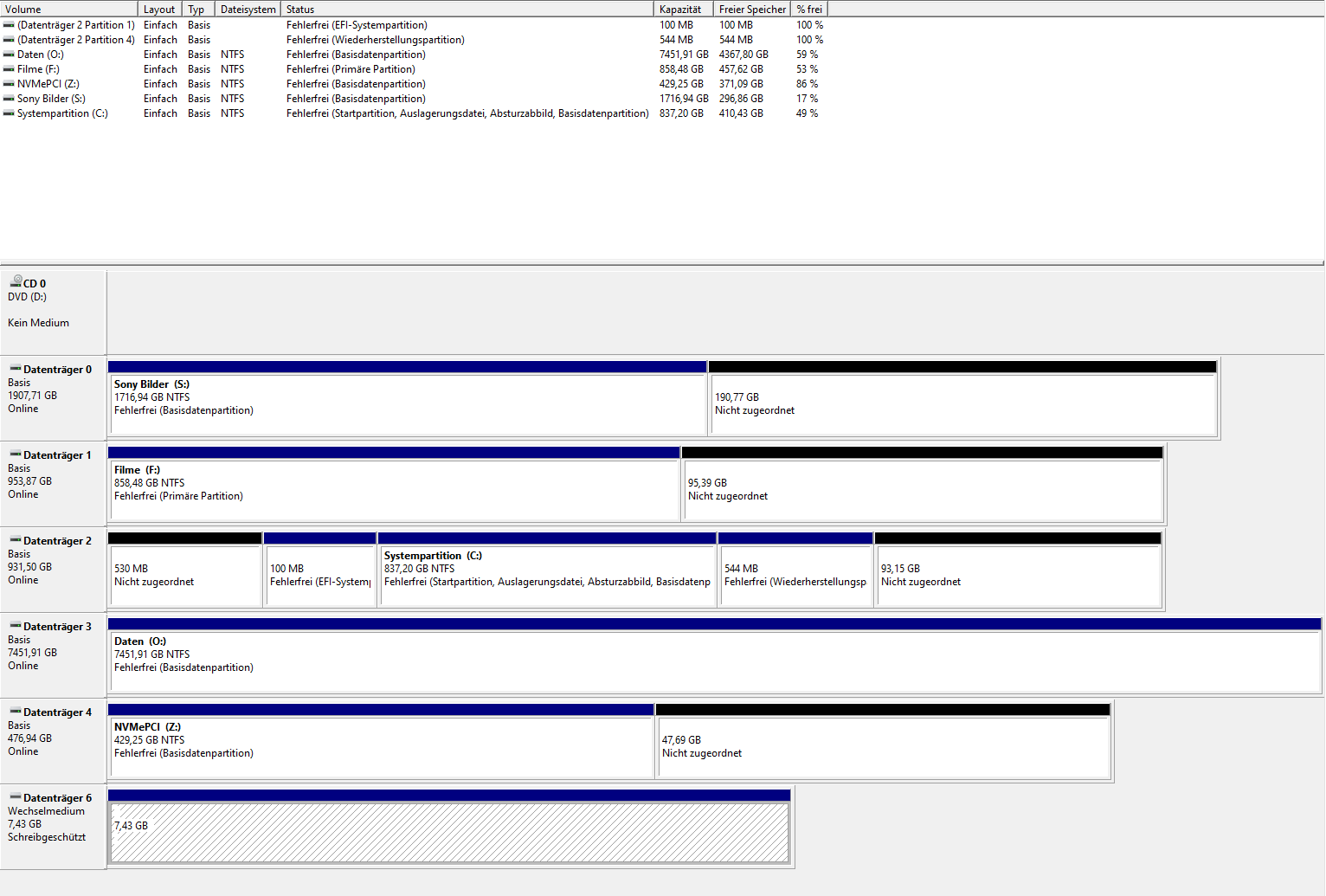Click 'Kein Medium' text under CD 0
The height and width of the screenshot is (896, 1326).
click(38, 323)
